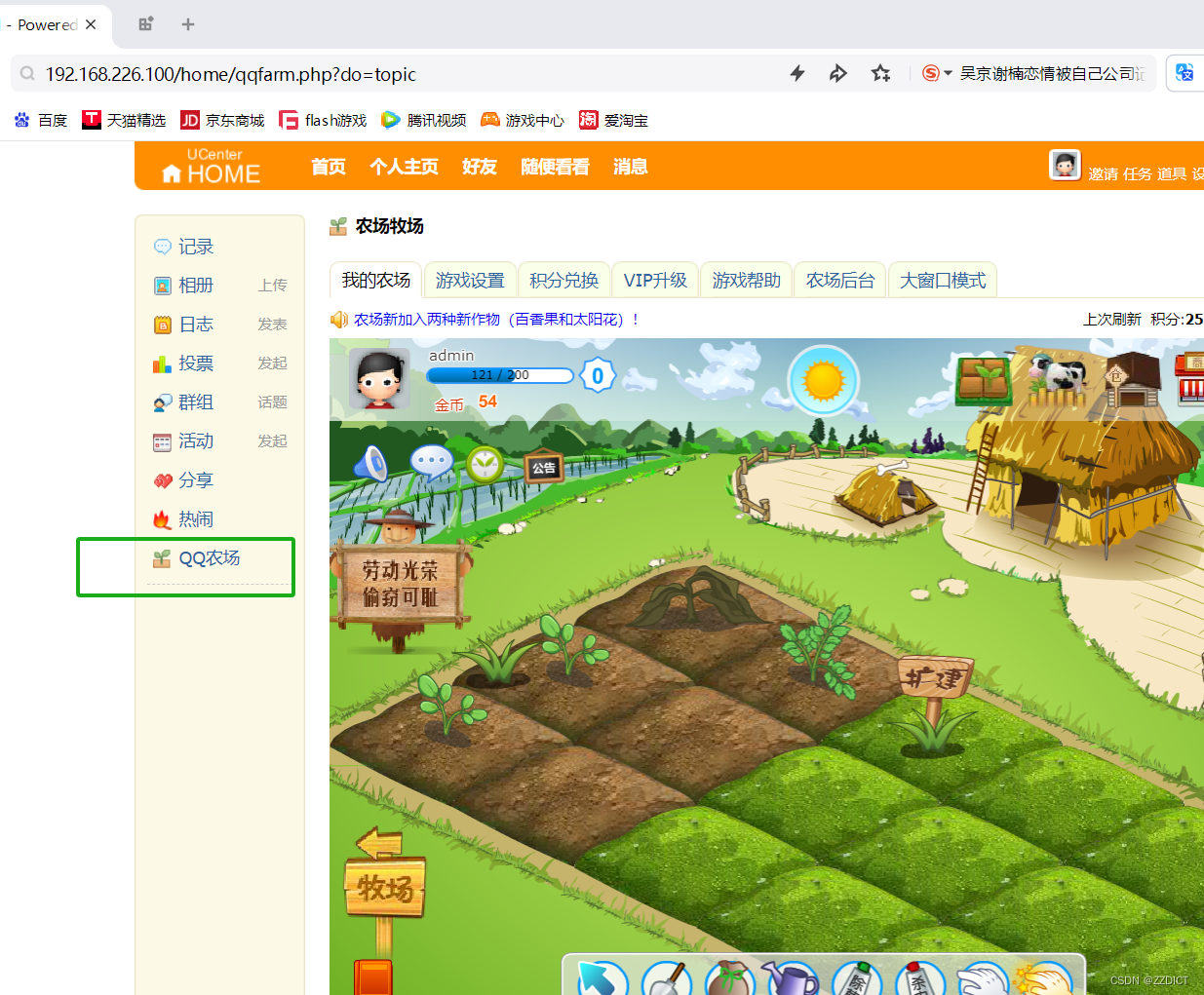Open the cow ranch icon

[x=1057, y=380]
